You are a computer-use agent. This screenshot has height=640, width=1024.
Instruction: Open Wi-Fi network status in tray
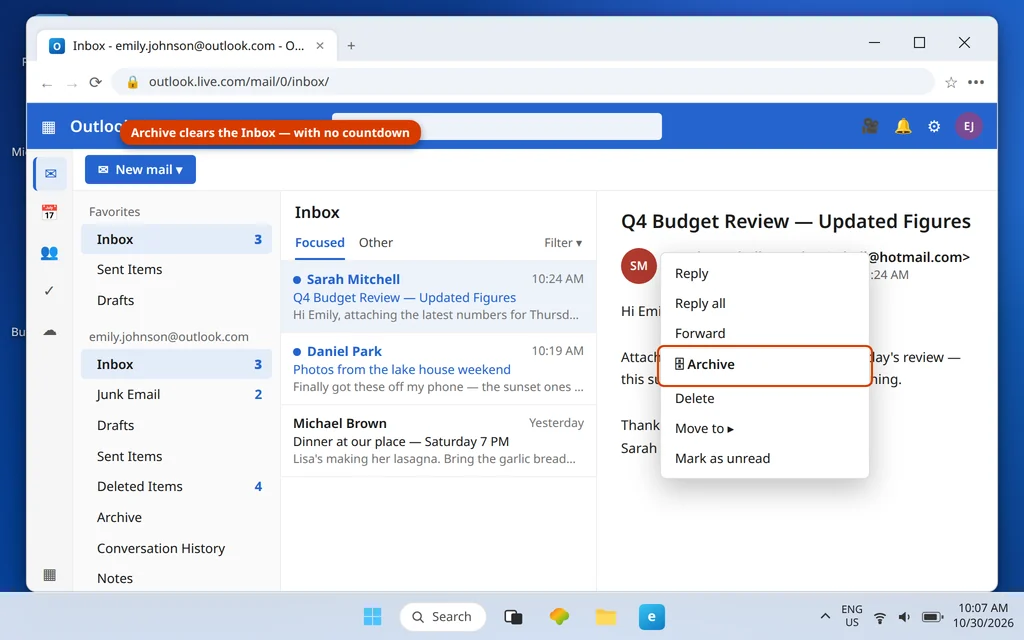pyautogui.click(x=880, y=617)
